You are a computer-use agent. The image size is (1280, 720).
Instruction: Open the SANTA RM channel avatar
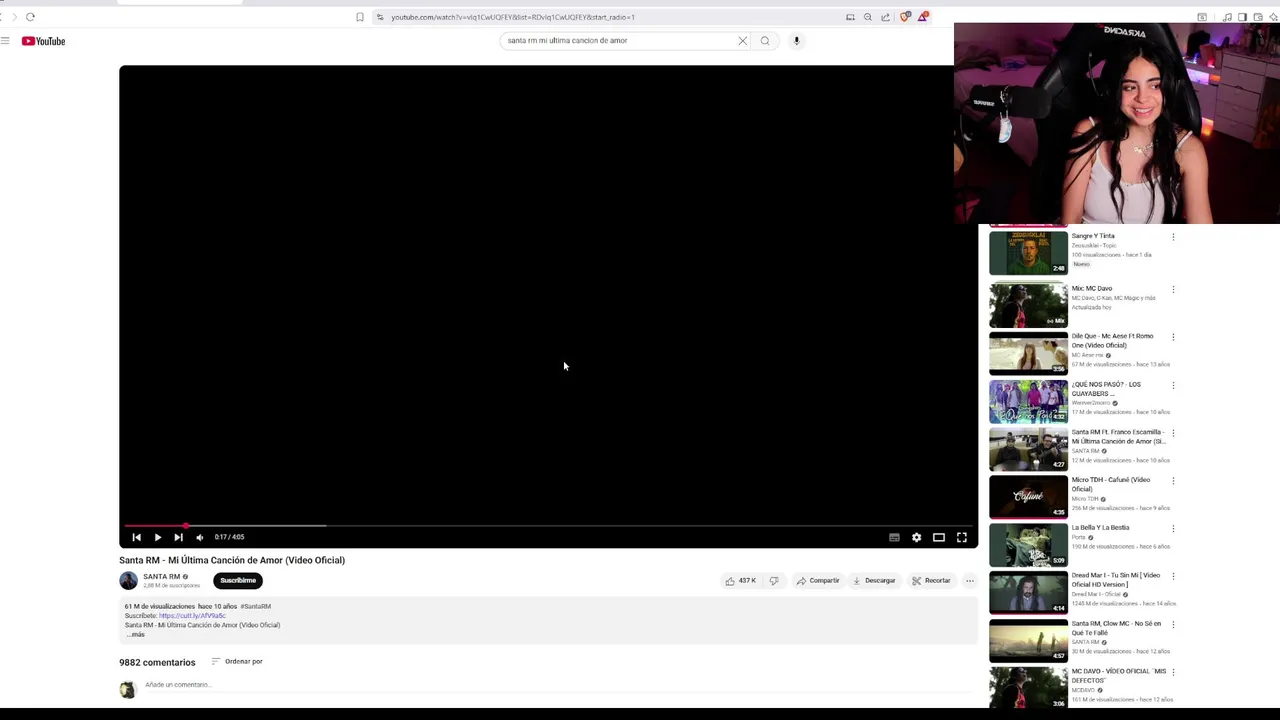coord(128,581)
